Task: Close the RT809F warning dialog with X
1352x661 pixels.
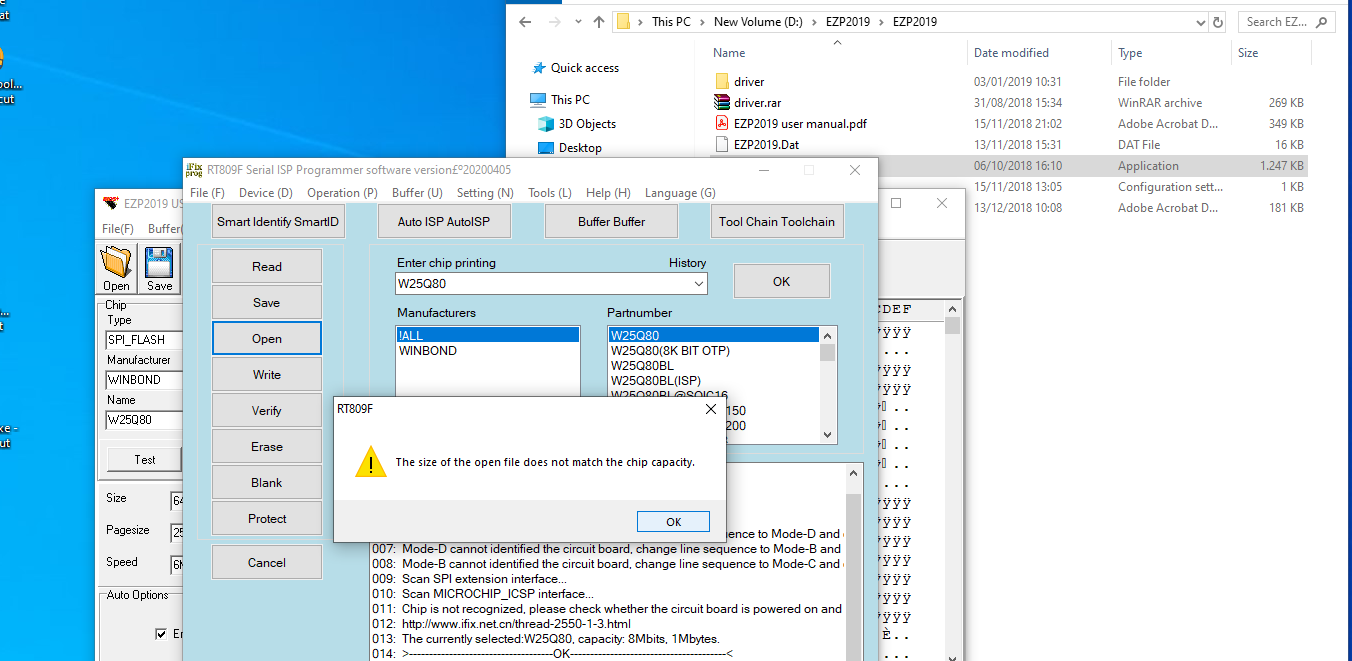Action: 710,409
